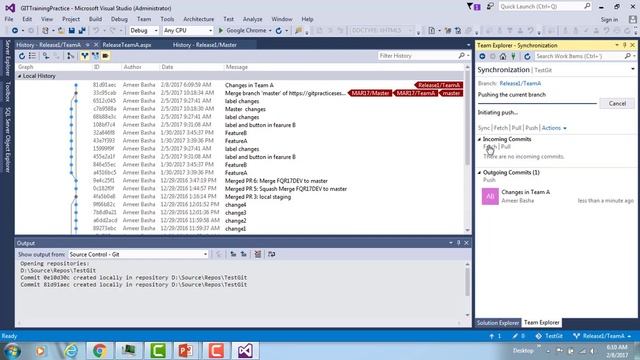This screenshot has height=360, width=640.
Task: Open Team Explorer Home page
Action: (503, 56)
